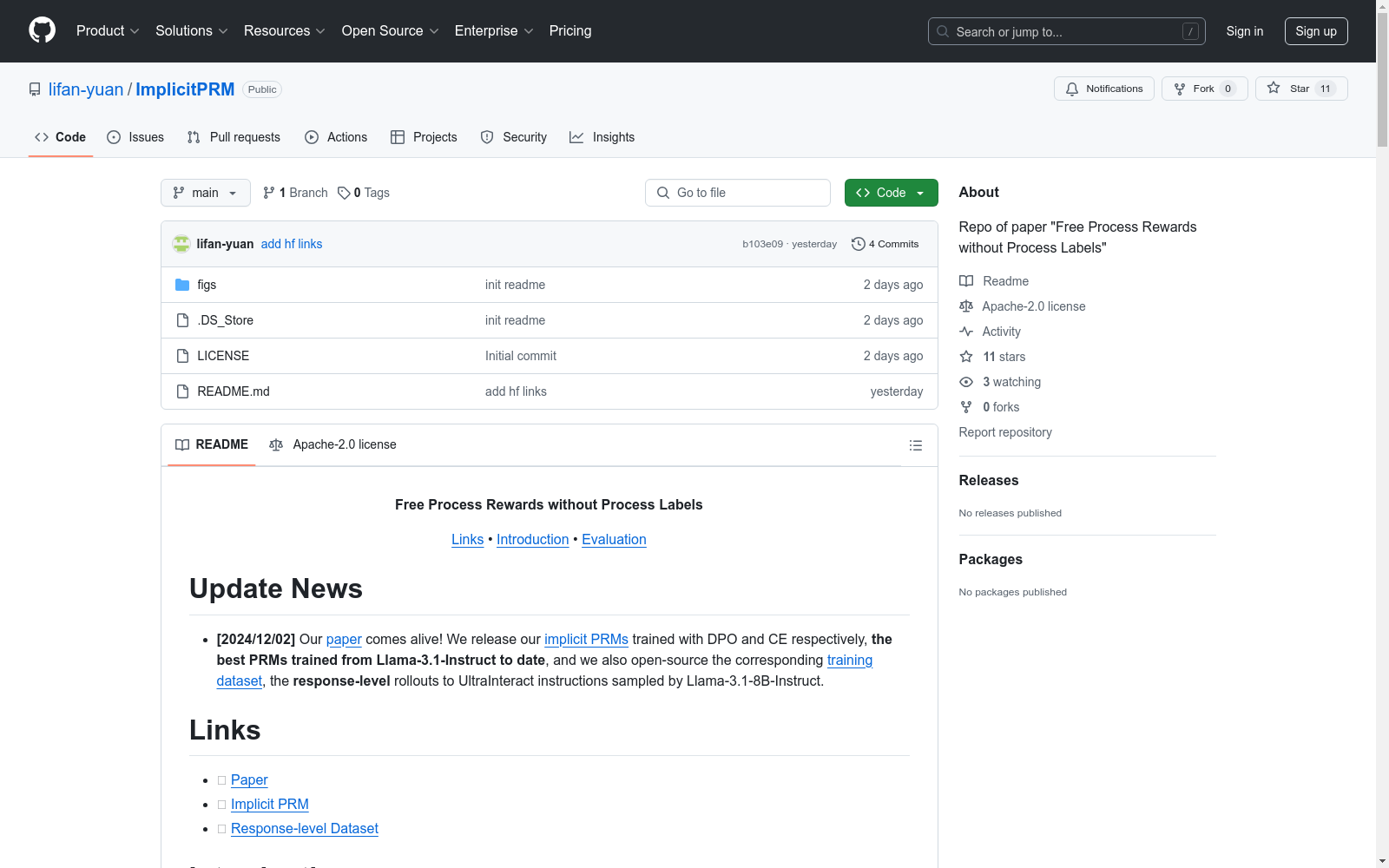
Task: Open the figs folder icon
Action: point(182,285)
